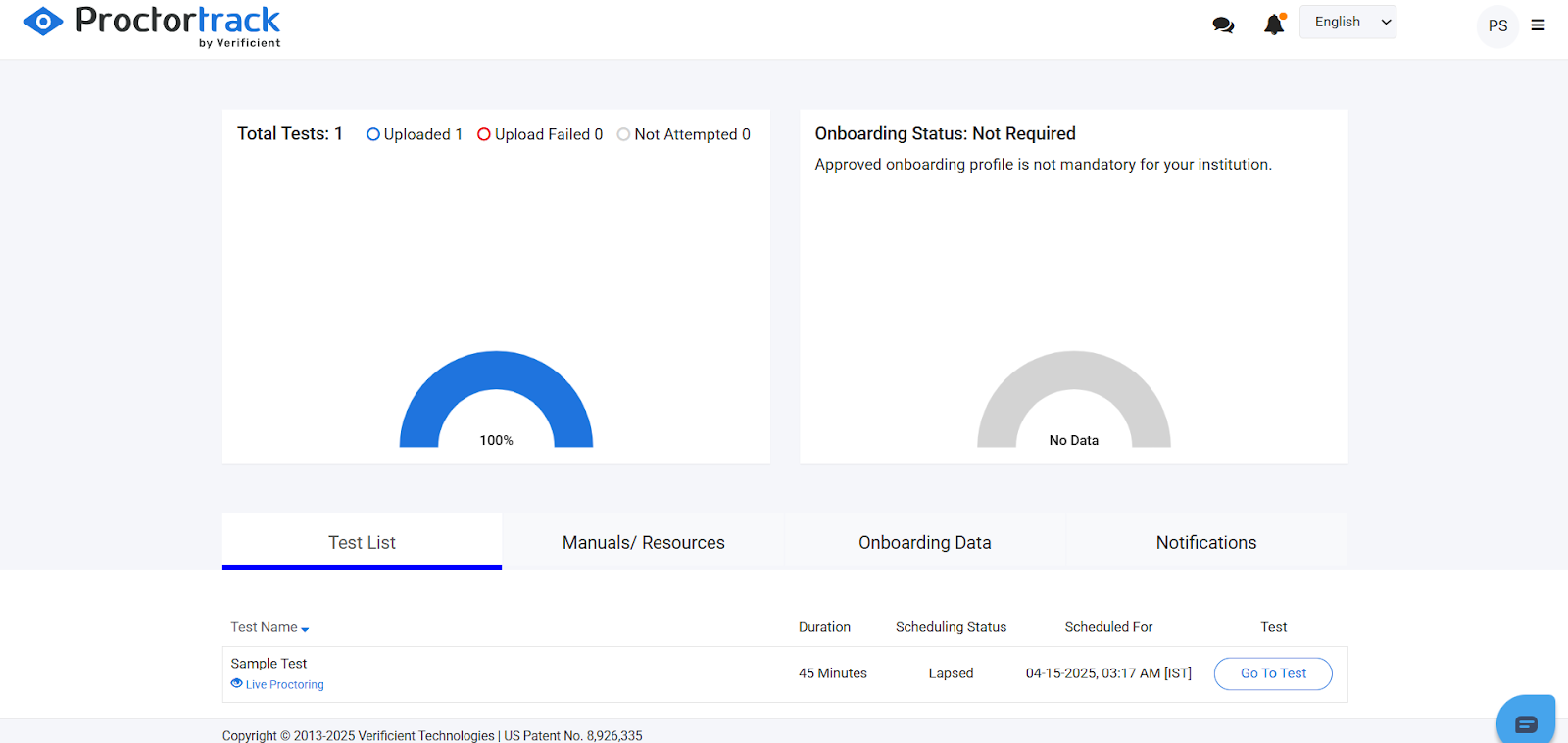Open the chat messages icon
Image resolution: width=1568 pixels, height=743 pixels.
point(1223,25)
